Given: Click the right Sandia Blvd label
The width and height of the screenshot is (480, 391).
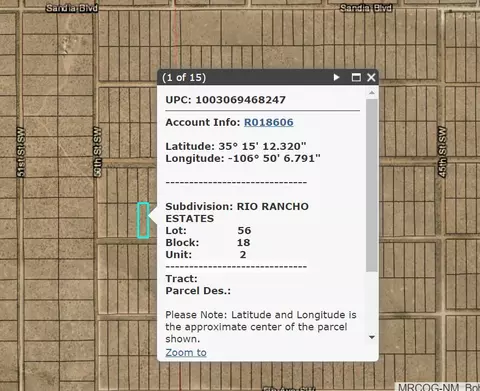Looking at the screenshot, I should (x=366, y=8).
